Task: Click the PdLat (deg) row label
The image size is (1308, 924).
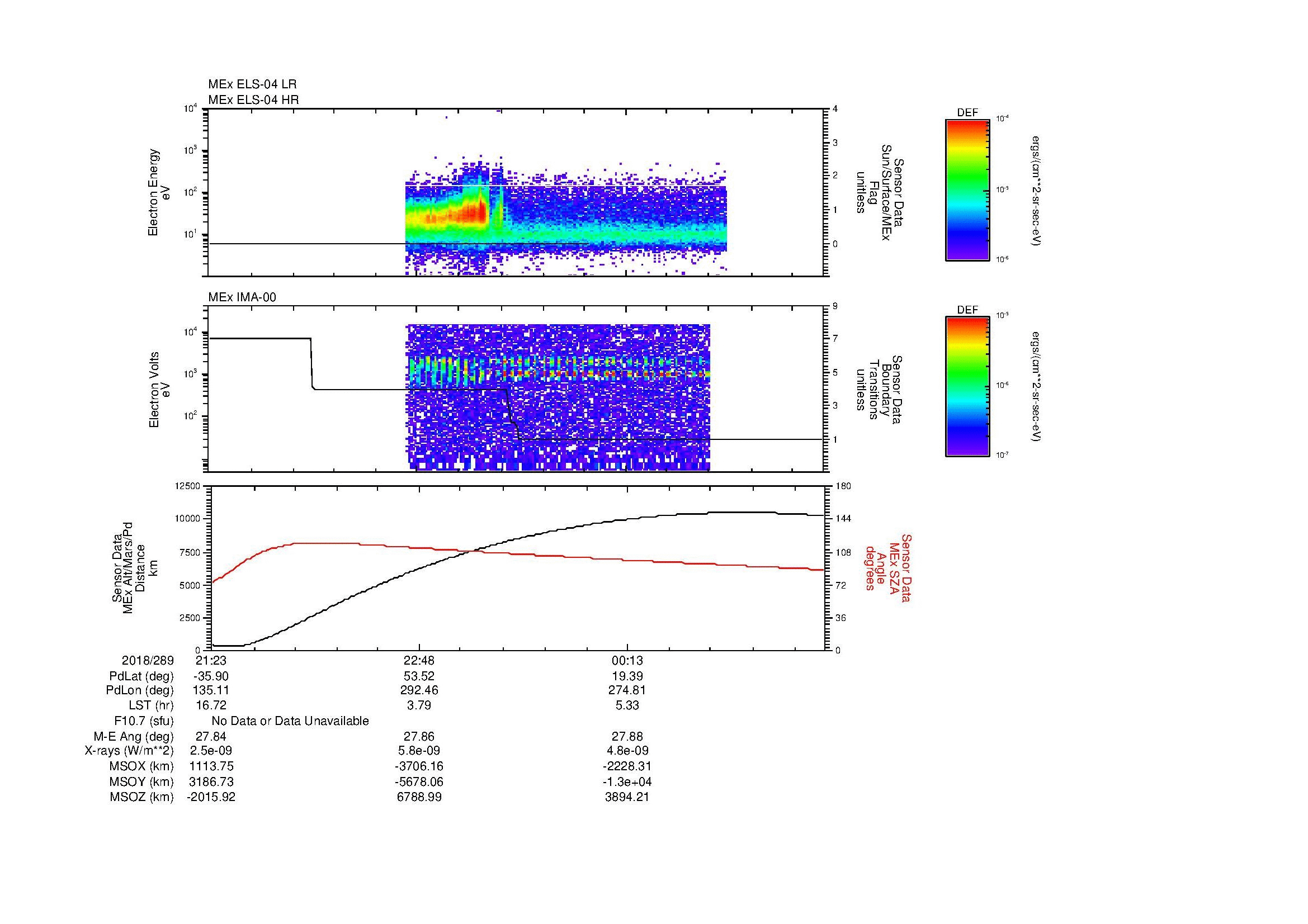Action: point(141,676)
